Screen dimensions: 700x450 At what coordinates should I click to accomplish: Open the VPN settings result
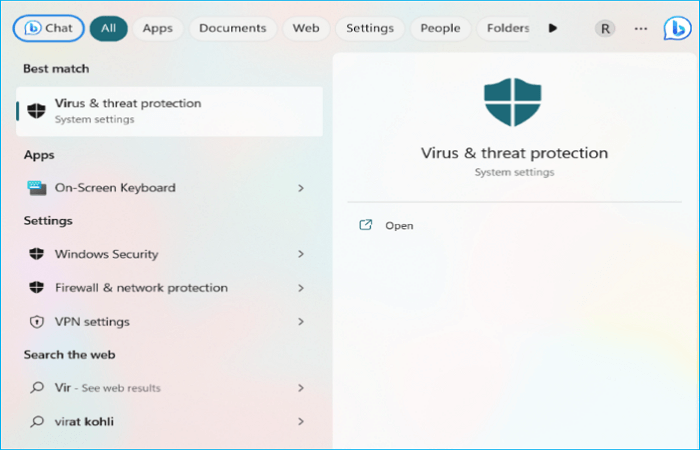167,322
